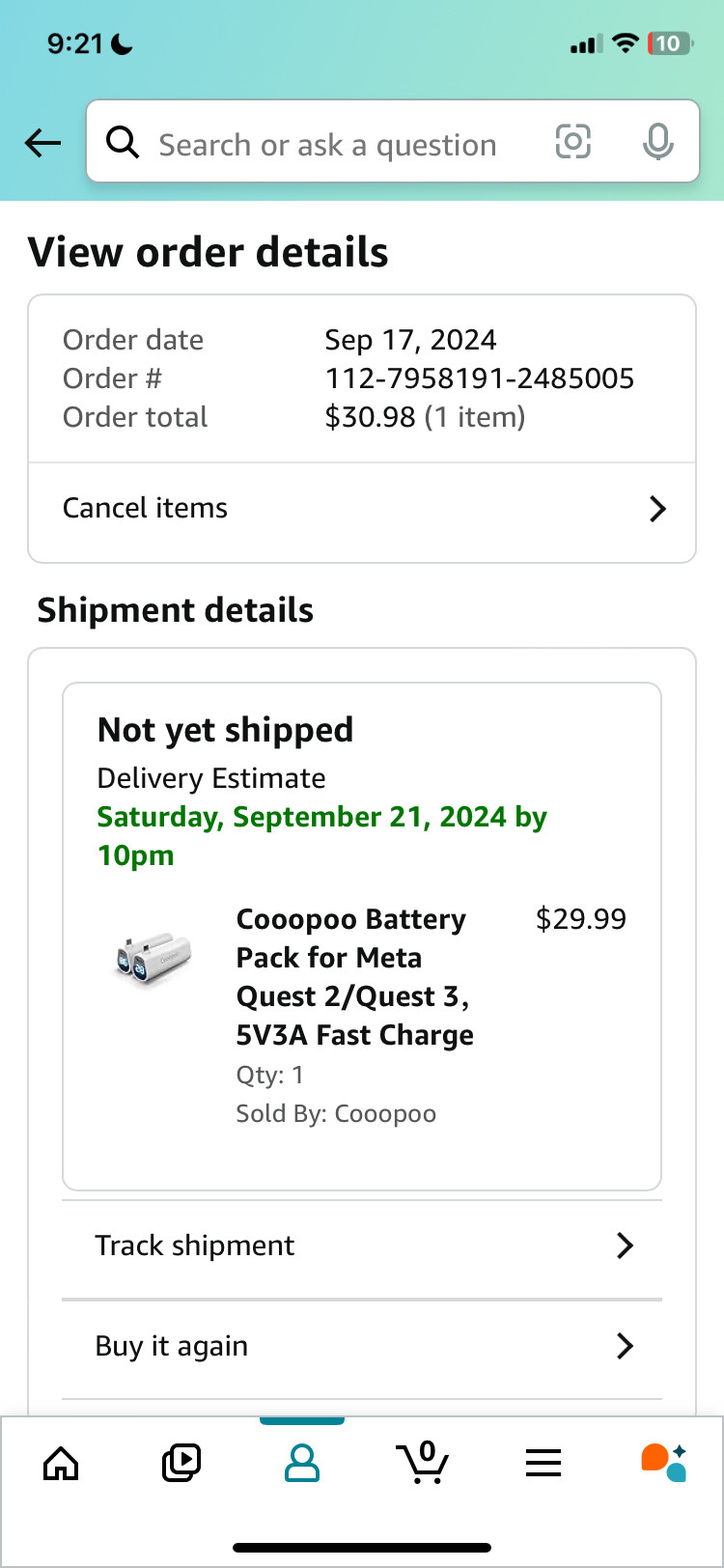Tap the Track shipment label
Image resolution: width=724 pixels, height=1568 pixels.
click(194, 1246)
